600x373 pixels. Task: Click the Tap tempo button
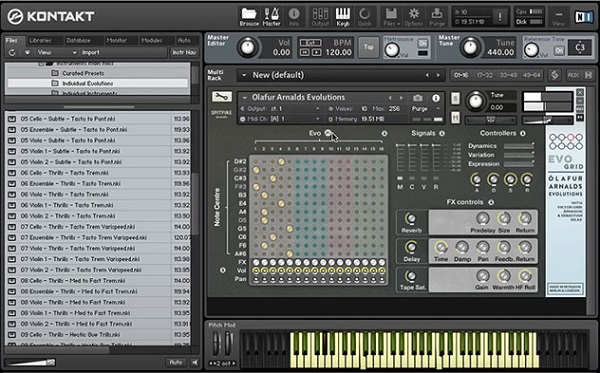point(368,47)
